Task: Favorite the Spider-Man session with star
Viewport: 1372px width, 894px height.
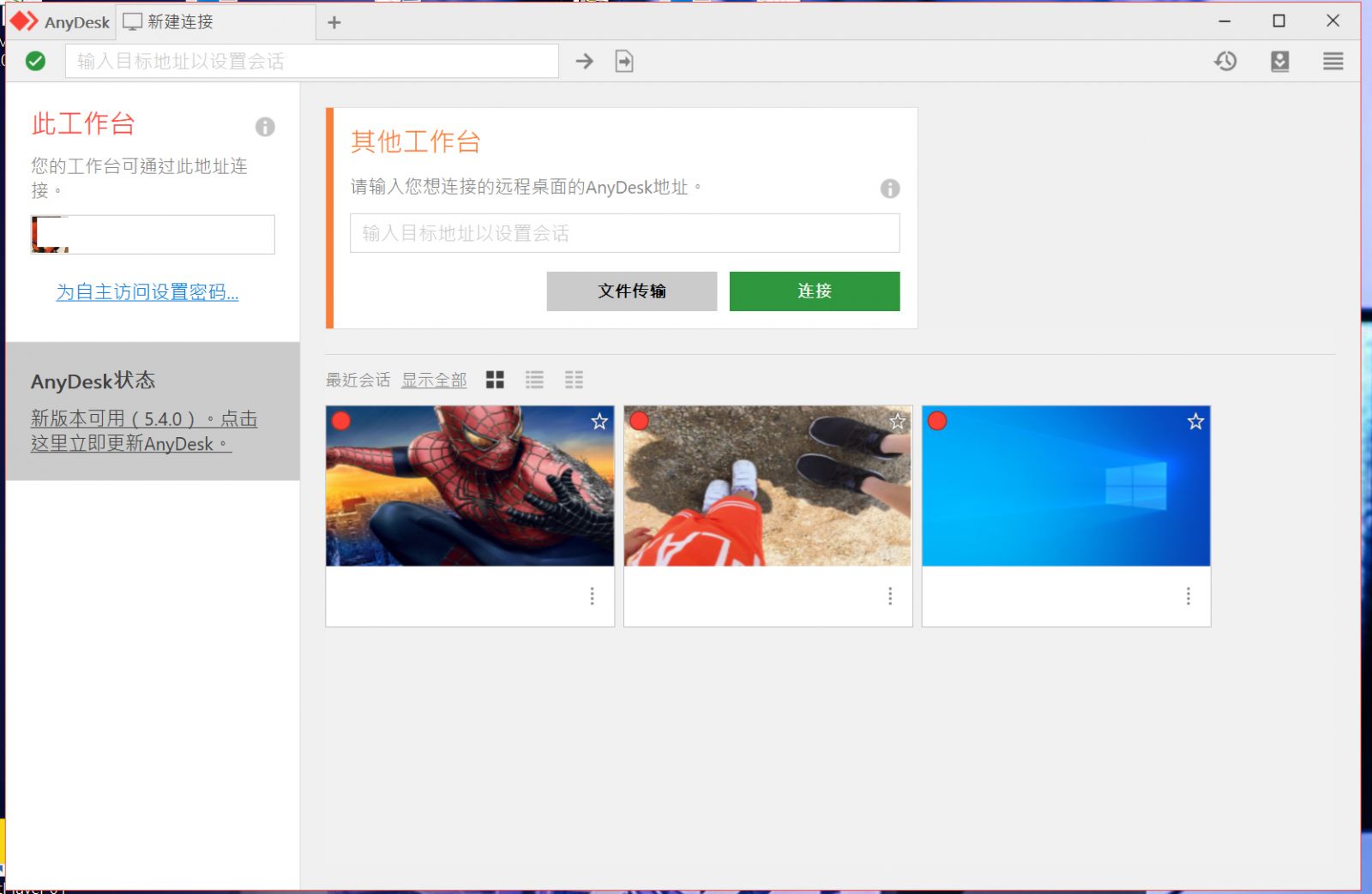Action: [599, 421]
